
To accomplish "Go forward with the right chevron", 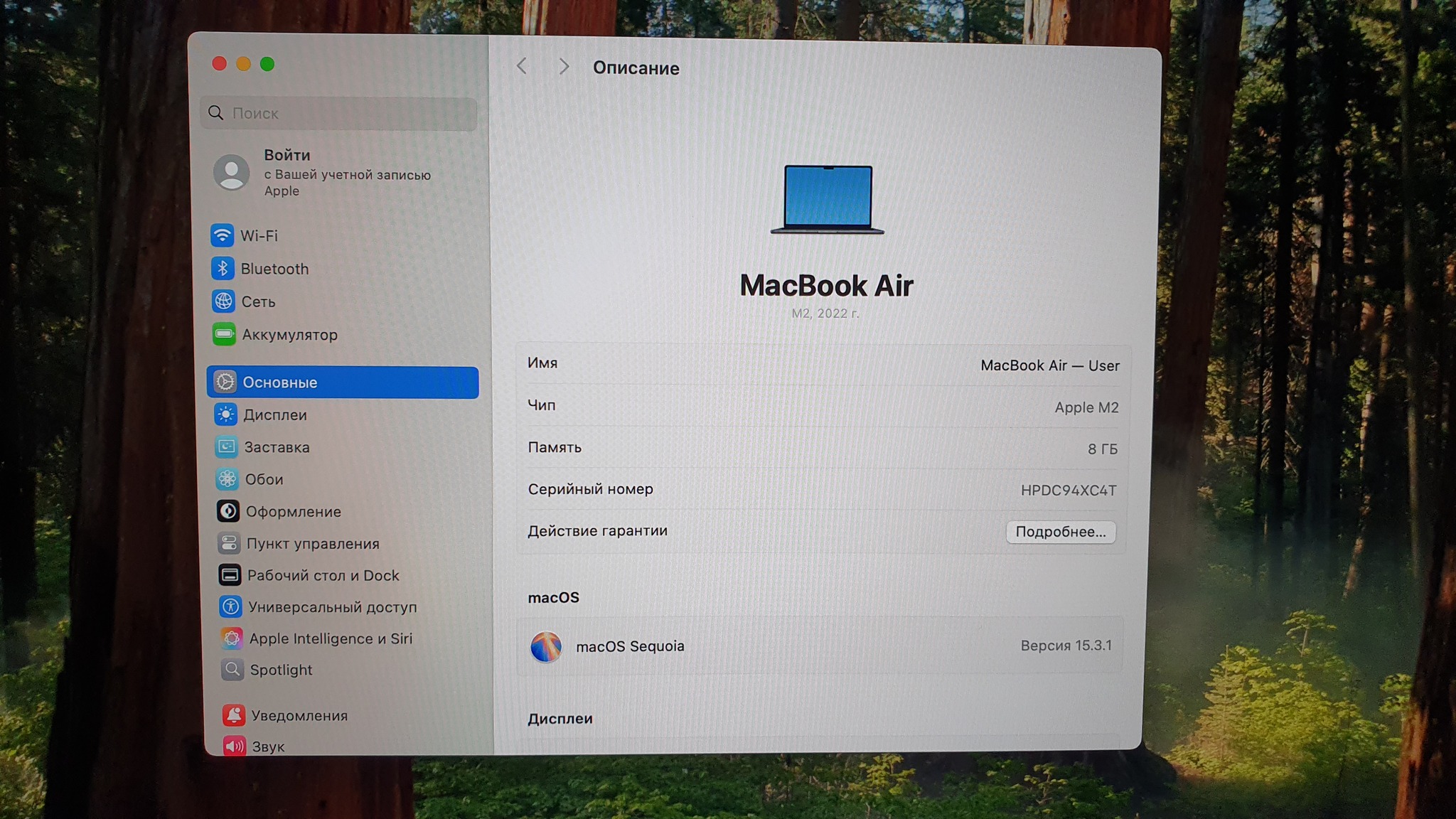I will 564,67.
